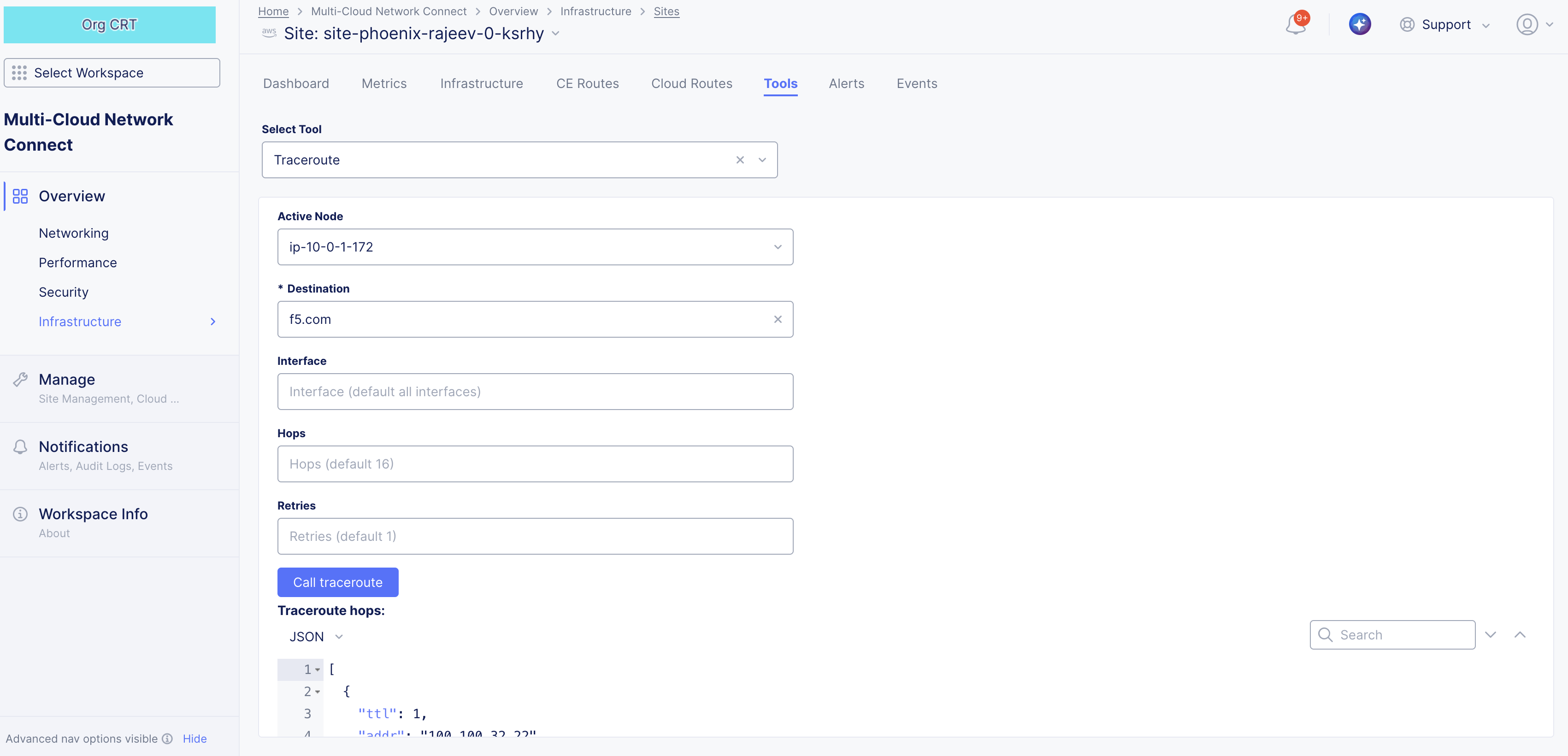Click the info icon beside Advanced nav options
Viewport: 1568px width, 756px height.
[x=167, y=738]
